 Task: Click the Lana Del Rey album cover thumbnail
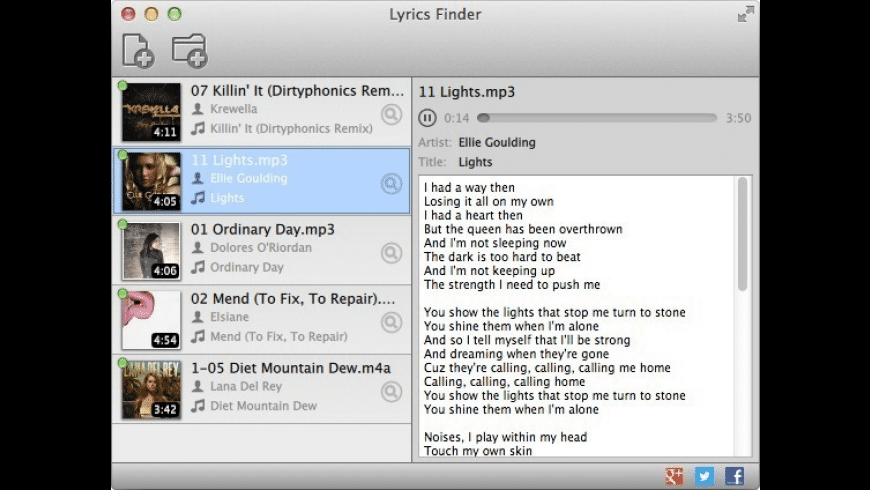151,389
